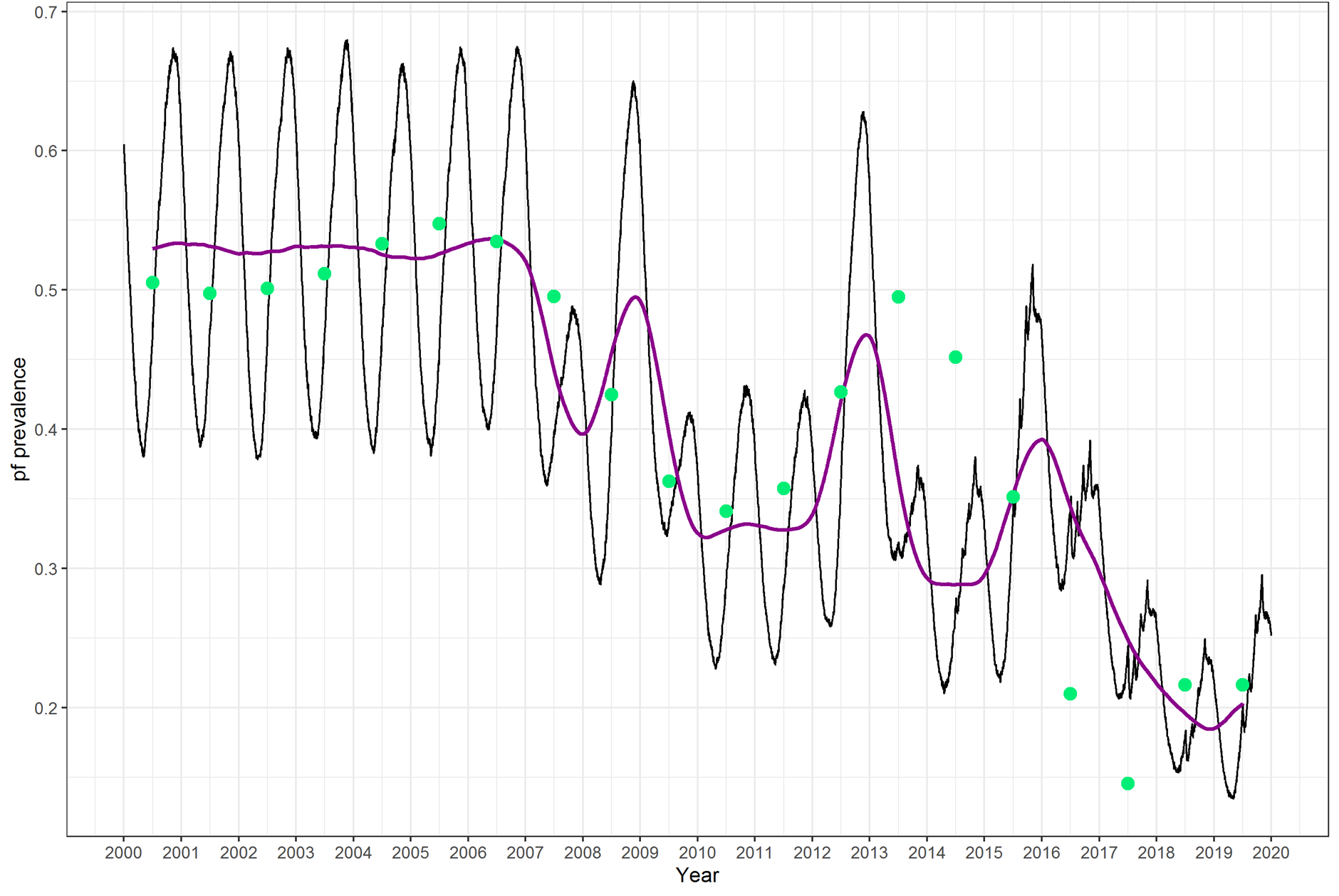Click the 2020 tick label on the x-axis

(x=1271, y=853)
